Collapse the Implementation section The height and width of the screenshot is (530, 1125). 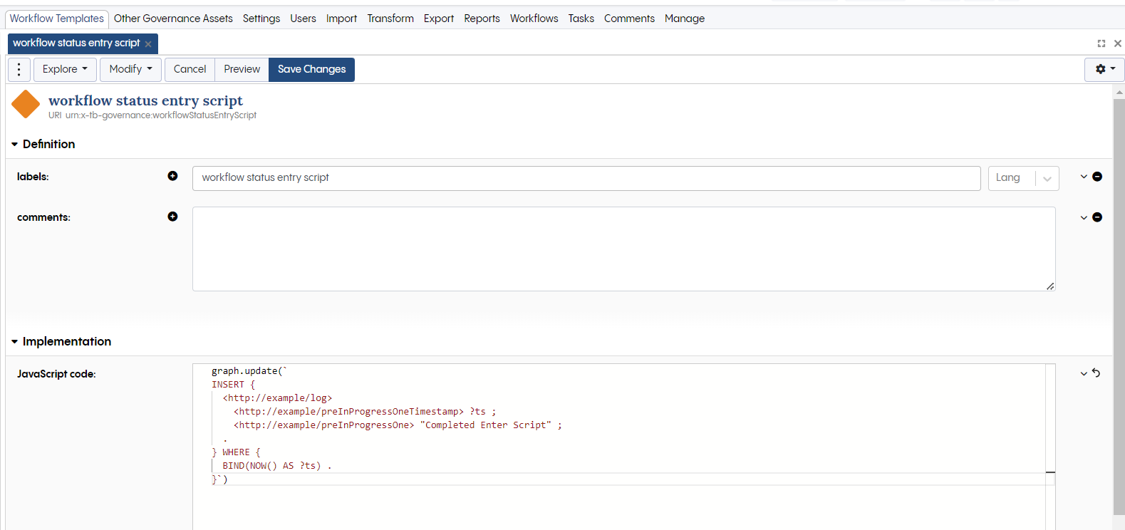click(x=15, y=341)
